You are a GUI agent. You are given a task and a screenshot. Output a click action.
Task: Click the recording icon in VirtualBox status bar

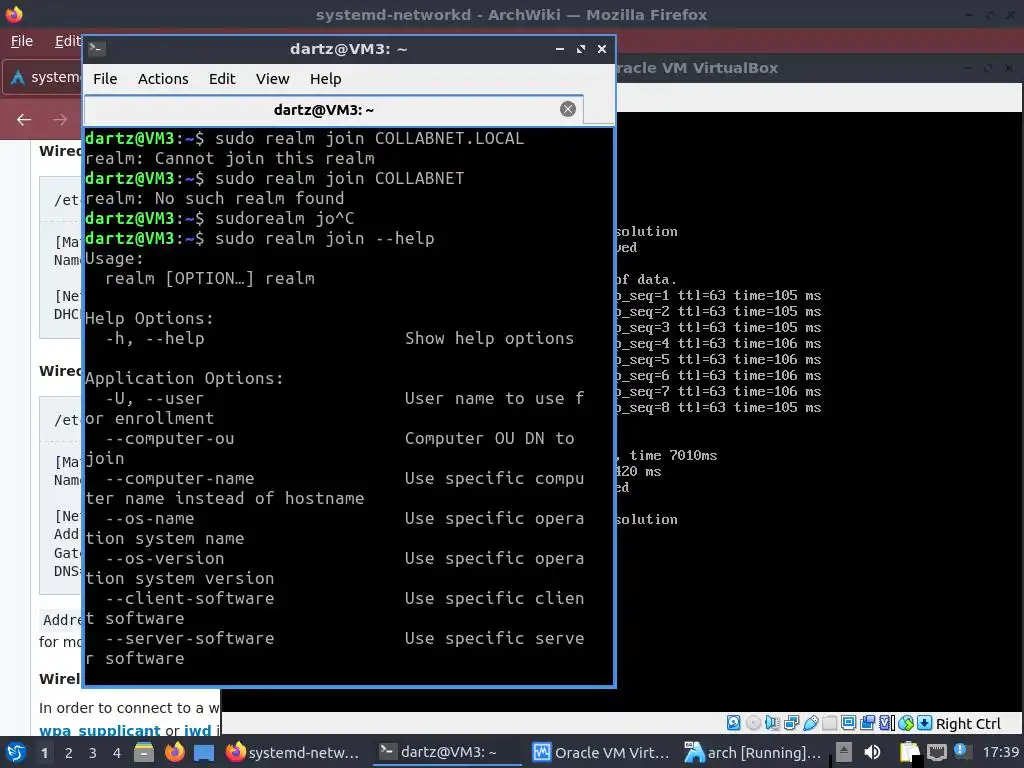(x=867, y=723)
